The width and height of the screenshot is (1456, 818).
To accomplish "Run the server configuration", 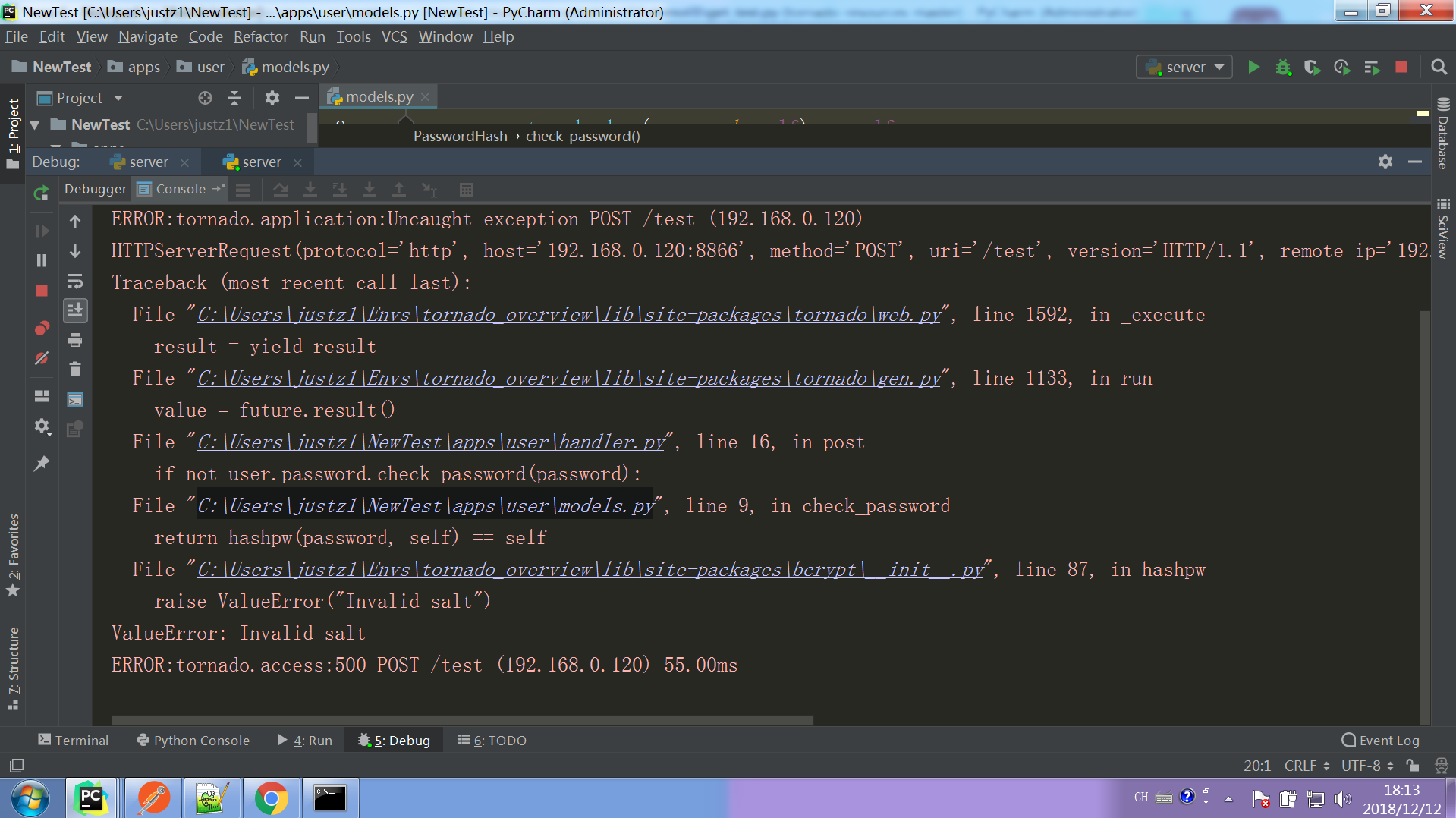I will pyautogui.click(x=1253, y=68).
